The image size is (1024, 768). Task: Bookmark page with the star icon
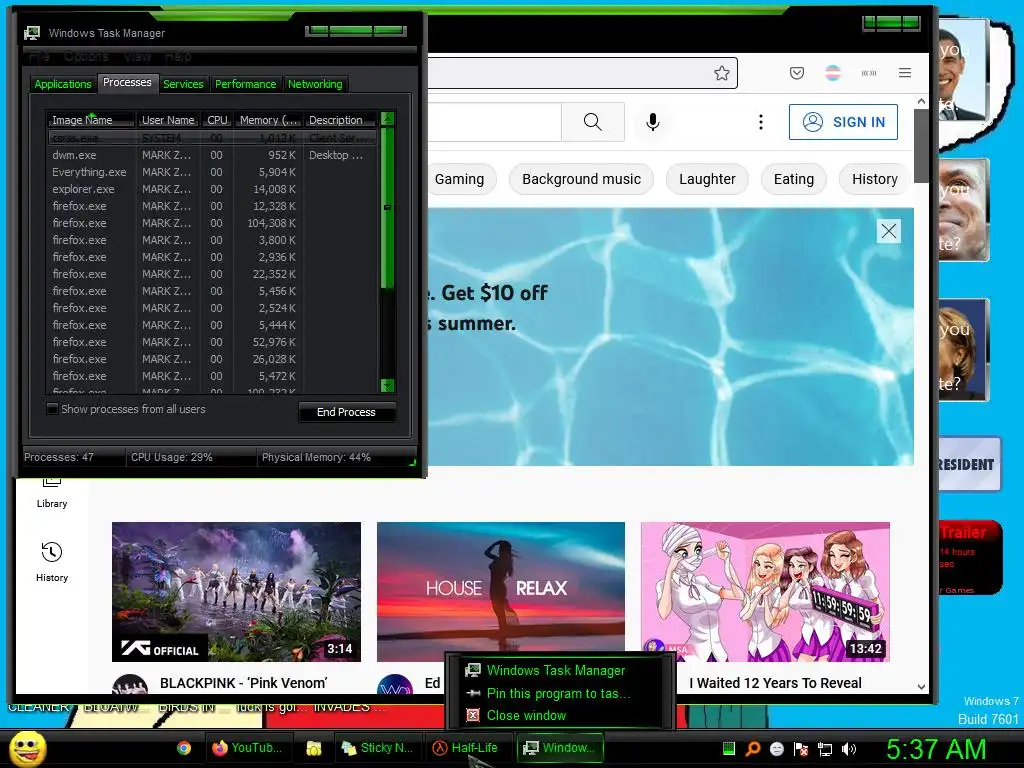pos(722,73)
